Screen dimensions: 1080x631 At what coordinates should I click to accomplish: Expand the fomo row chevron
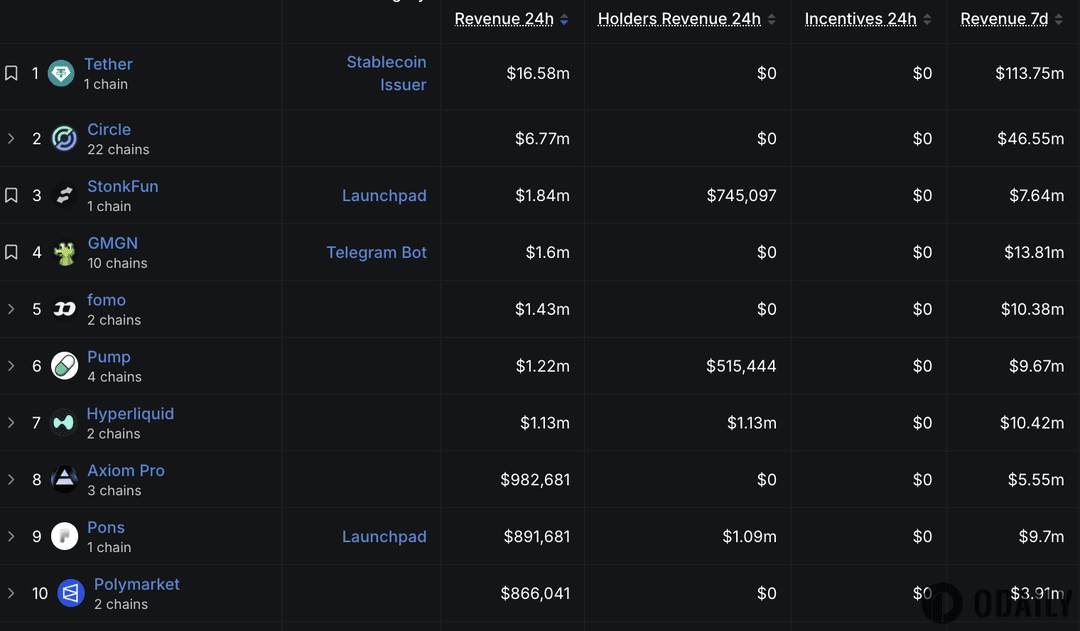[11, 309]
